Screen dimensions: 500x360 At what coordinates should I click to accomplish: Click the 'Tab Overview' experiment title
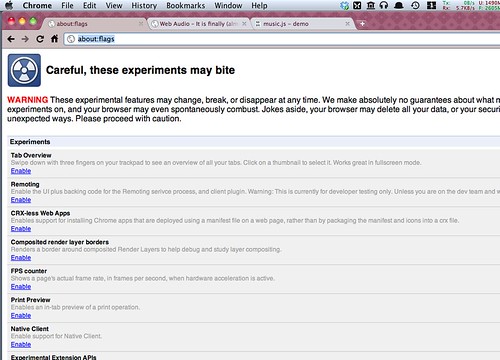pyautogui.click(x=31, y=155)
